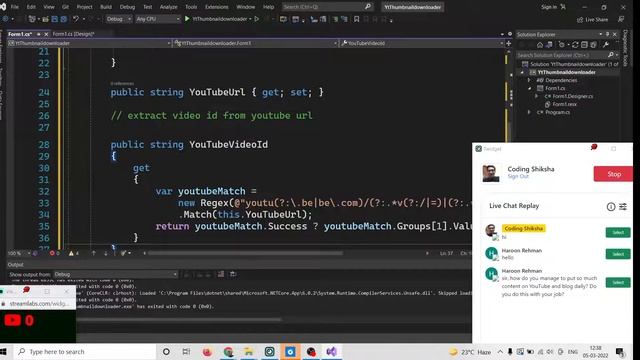Click Solution Explorer properties wrench icon
Screen dimensions: 640x360
(x=606, y=45)
